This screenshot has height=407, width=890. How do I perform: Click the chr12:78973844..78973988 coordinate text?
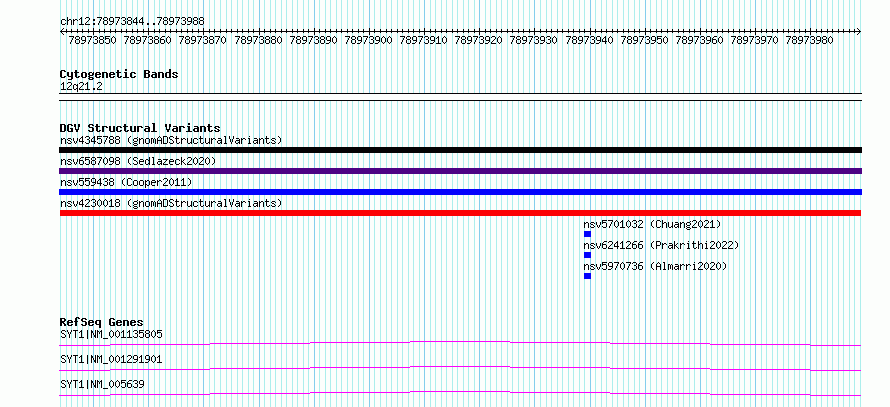coord(132,22)
